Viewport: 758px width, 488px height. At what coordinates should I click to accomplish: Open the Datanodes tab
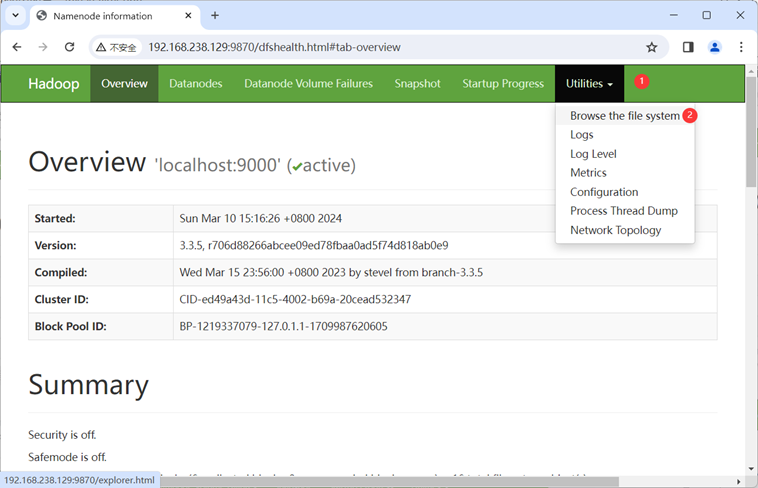point(196,84)
